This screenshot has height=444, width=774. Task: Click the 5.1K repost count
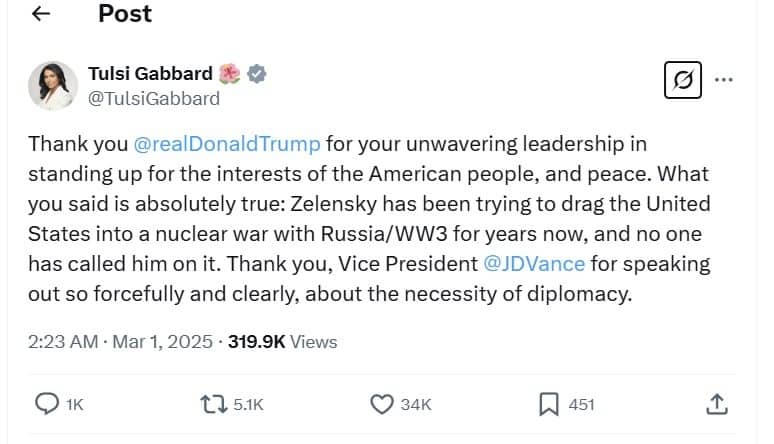tap(248, 405)
